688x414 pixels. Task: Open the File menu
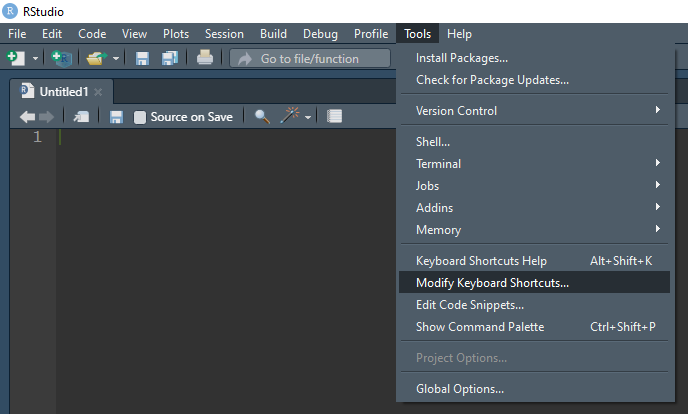[x=17, y=34]
